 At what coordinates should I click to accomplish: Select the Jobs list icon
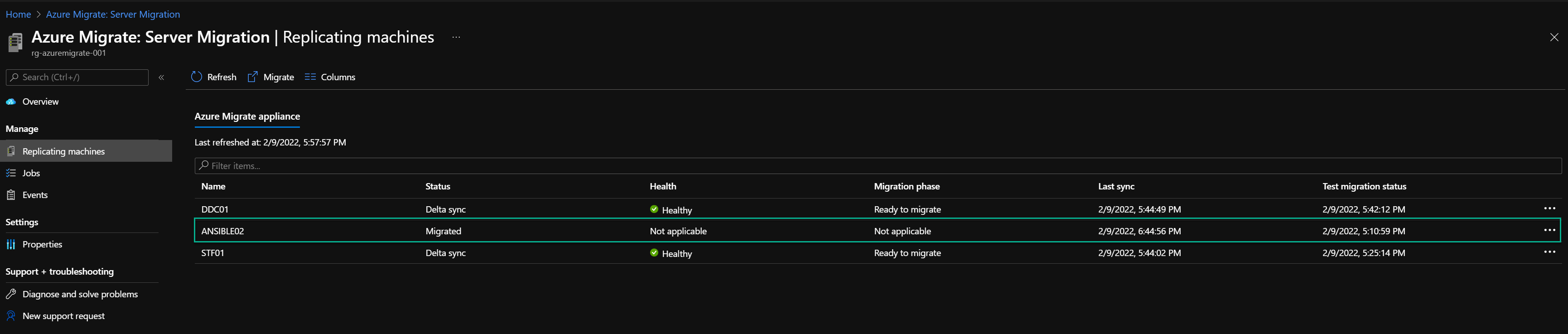tap(11, 174)
